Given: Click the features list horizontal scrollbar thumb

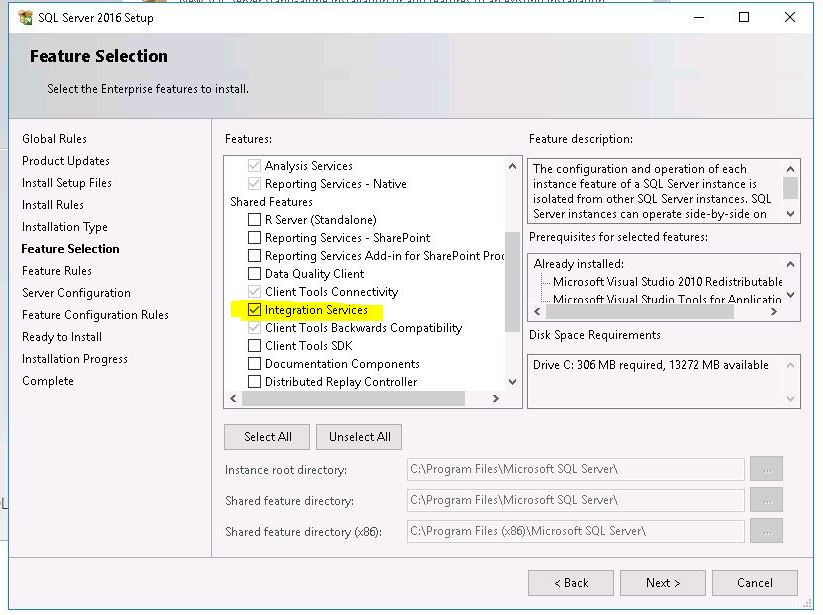Looking at the screenshot, I should [353, 399].
